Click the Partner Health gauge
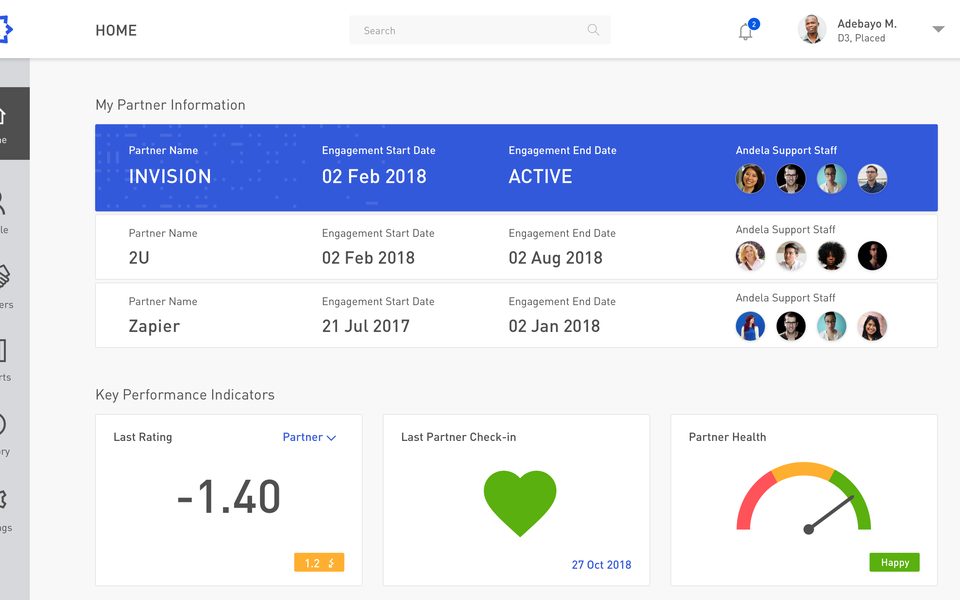 pyautogui.click(x=803, y=498)
